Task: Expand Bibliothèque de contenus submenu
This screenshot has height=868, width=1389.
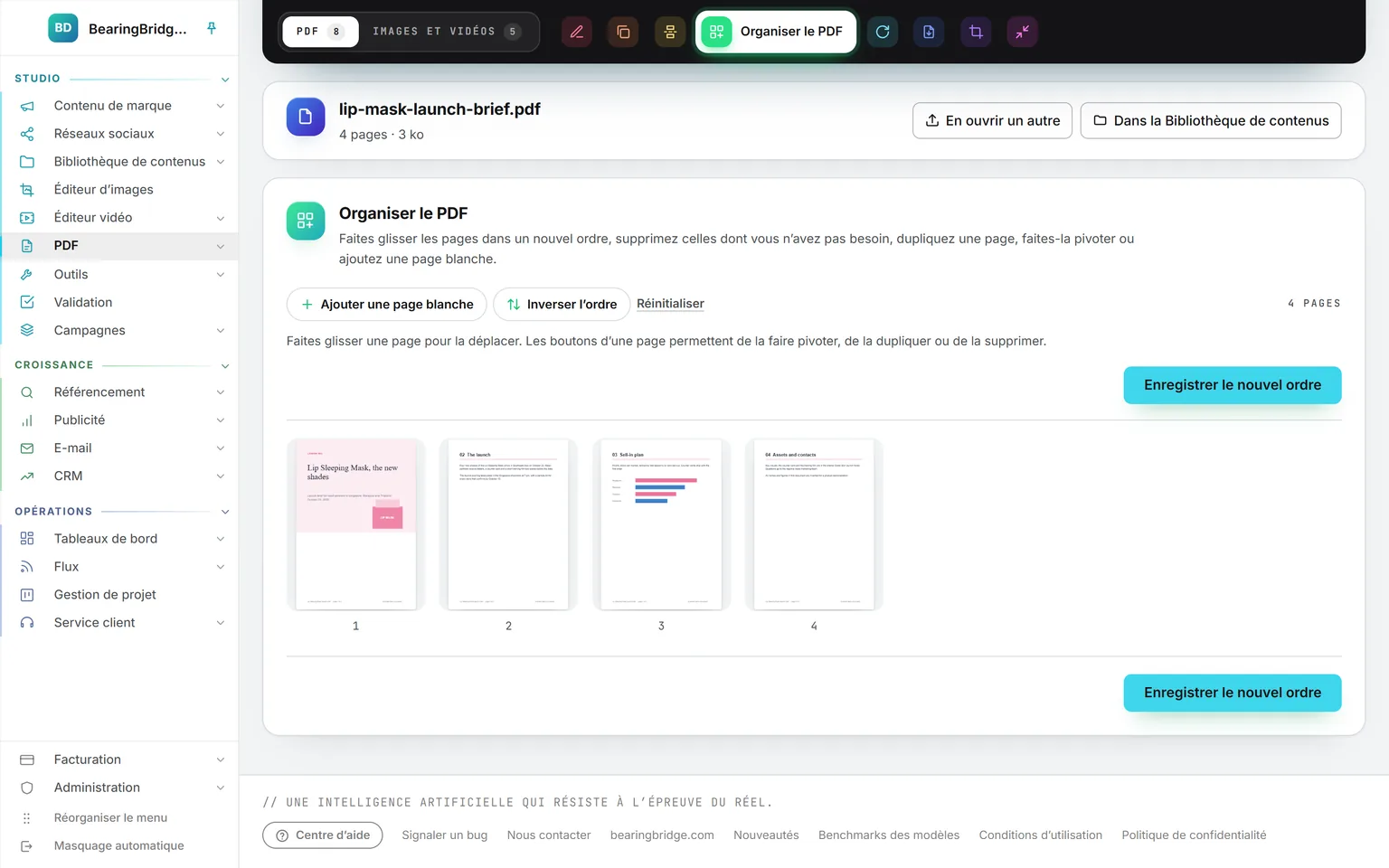Action: tap(220, 162)
